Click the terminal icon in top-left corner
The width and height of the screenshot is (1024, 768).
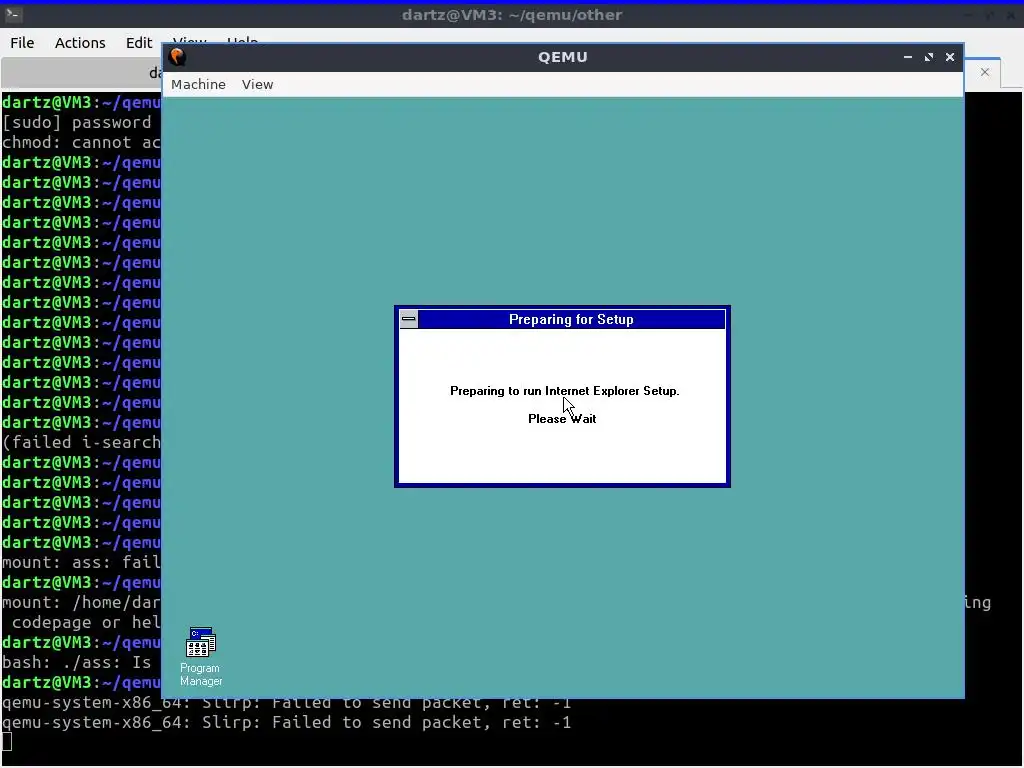13,14
